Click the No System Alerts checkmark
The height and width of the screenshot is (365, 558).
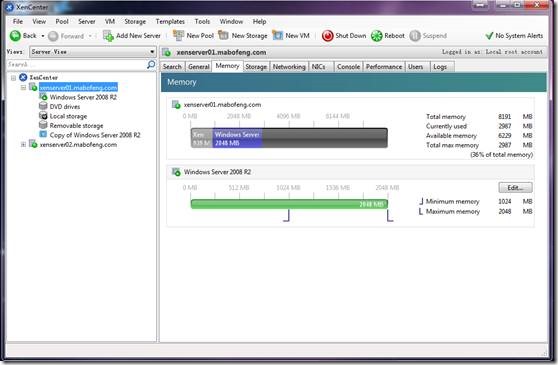489,36
